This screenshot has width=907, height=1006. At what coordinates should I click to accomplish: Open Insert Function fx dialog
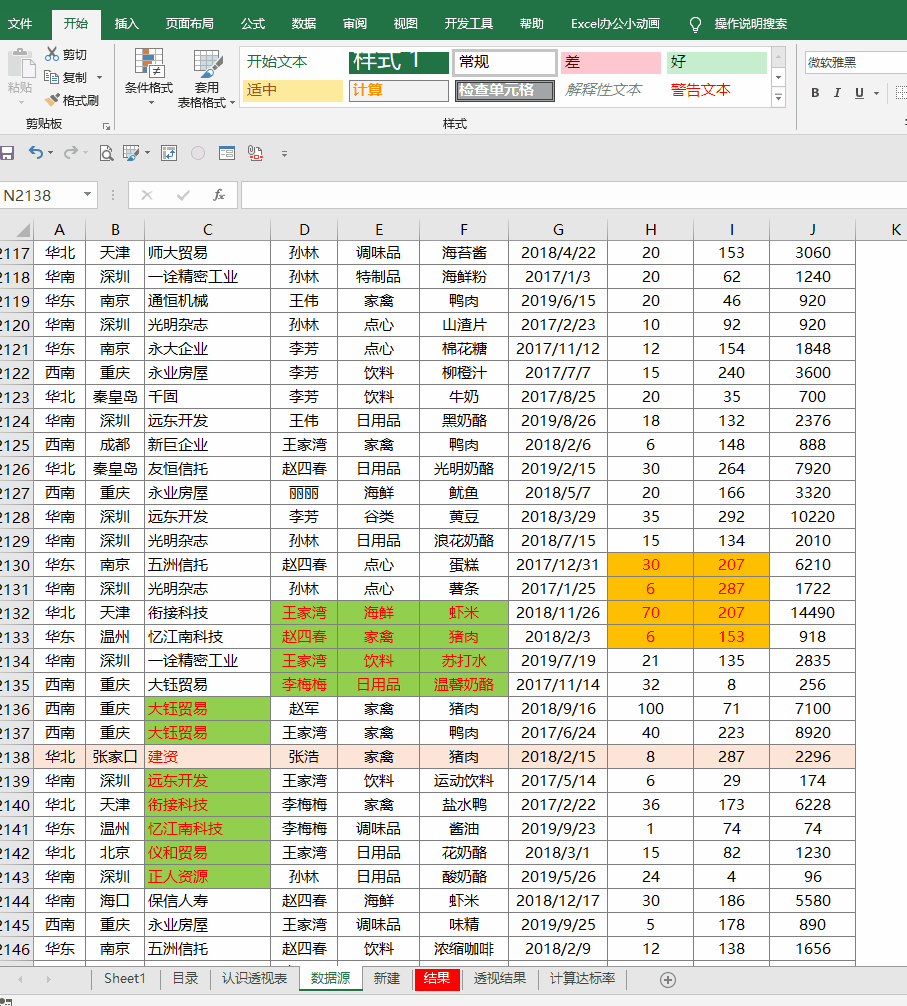coord(219,195)
